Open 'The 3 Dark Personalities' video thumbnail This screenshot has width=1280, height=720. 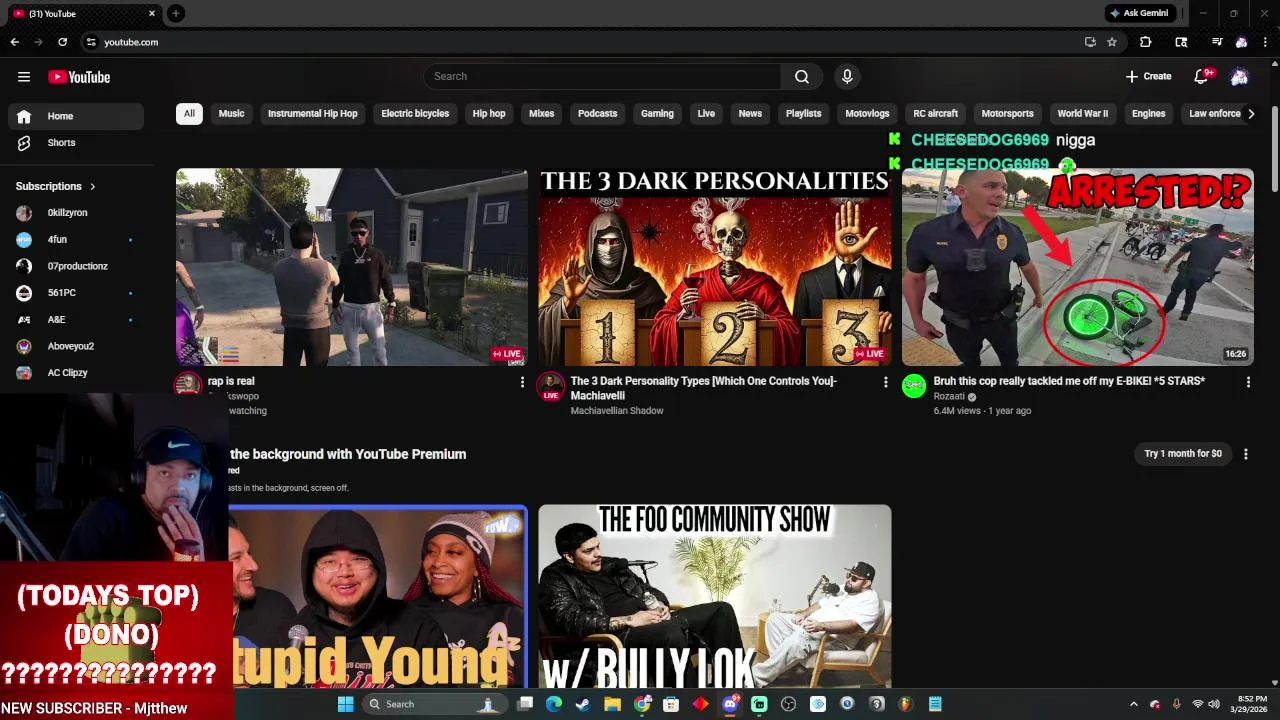pos(715,267)
